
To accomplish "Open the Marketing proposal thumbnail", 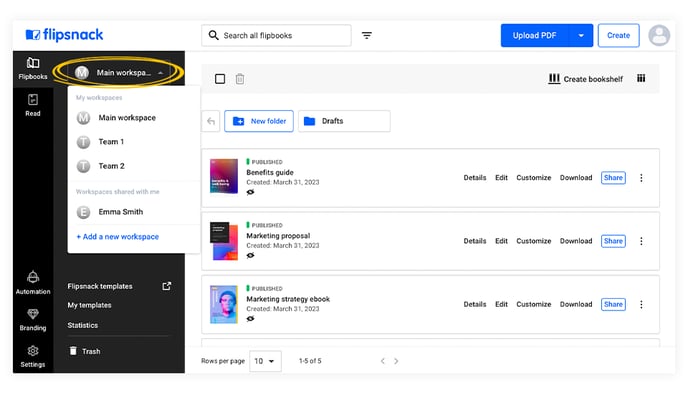I will point(224,241).
